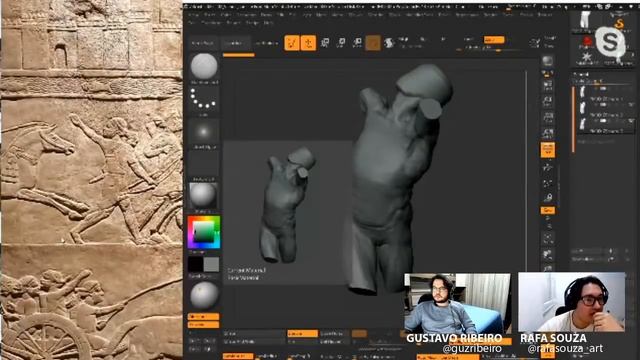This screenshot has height=360, width=640.
Task: Open the alpha glow thumbnail
Action: pyautogui.click(x=204, y=132)
